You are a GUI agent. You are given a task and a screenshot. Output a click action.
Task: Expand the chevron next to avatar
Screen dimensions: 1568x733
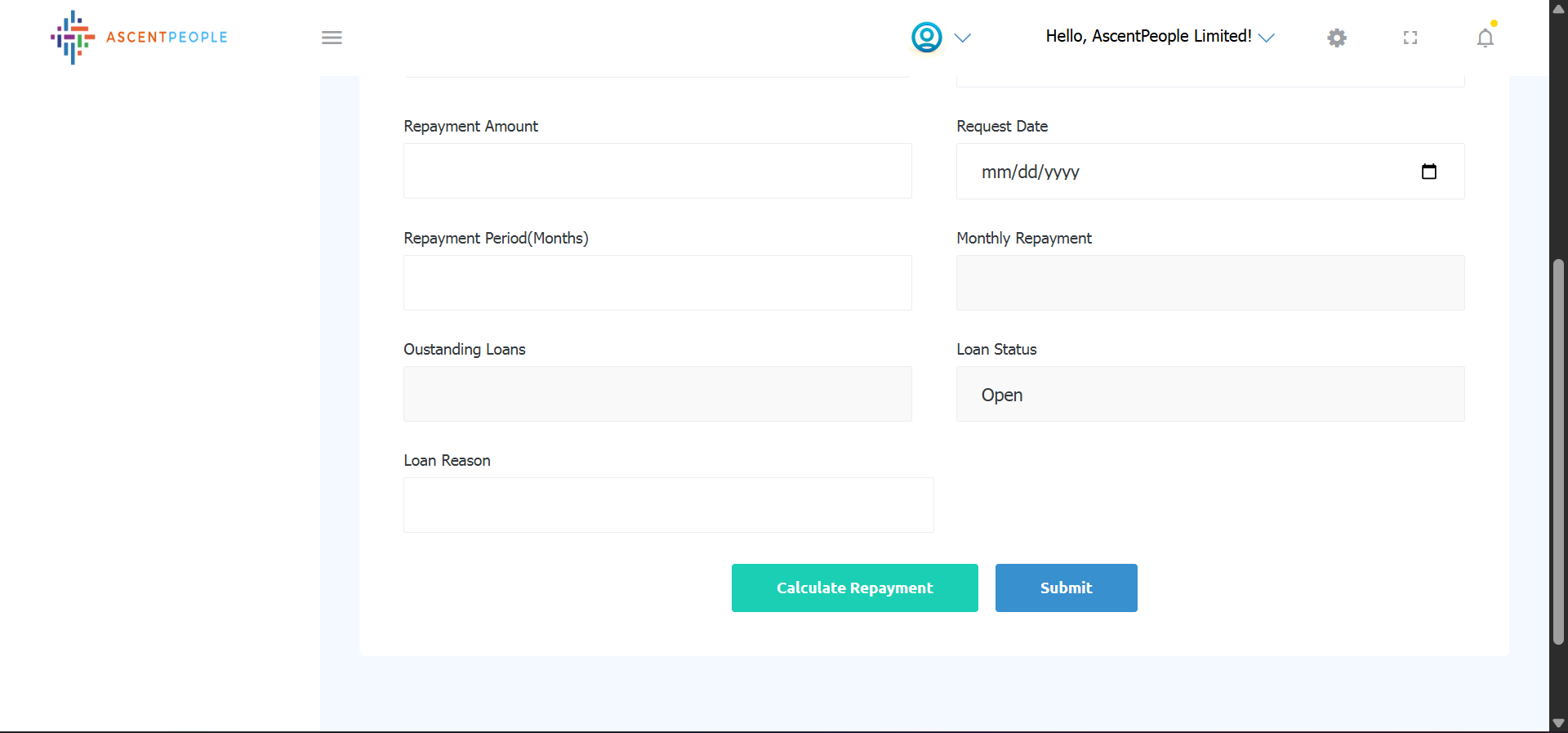click(963, 38)
